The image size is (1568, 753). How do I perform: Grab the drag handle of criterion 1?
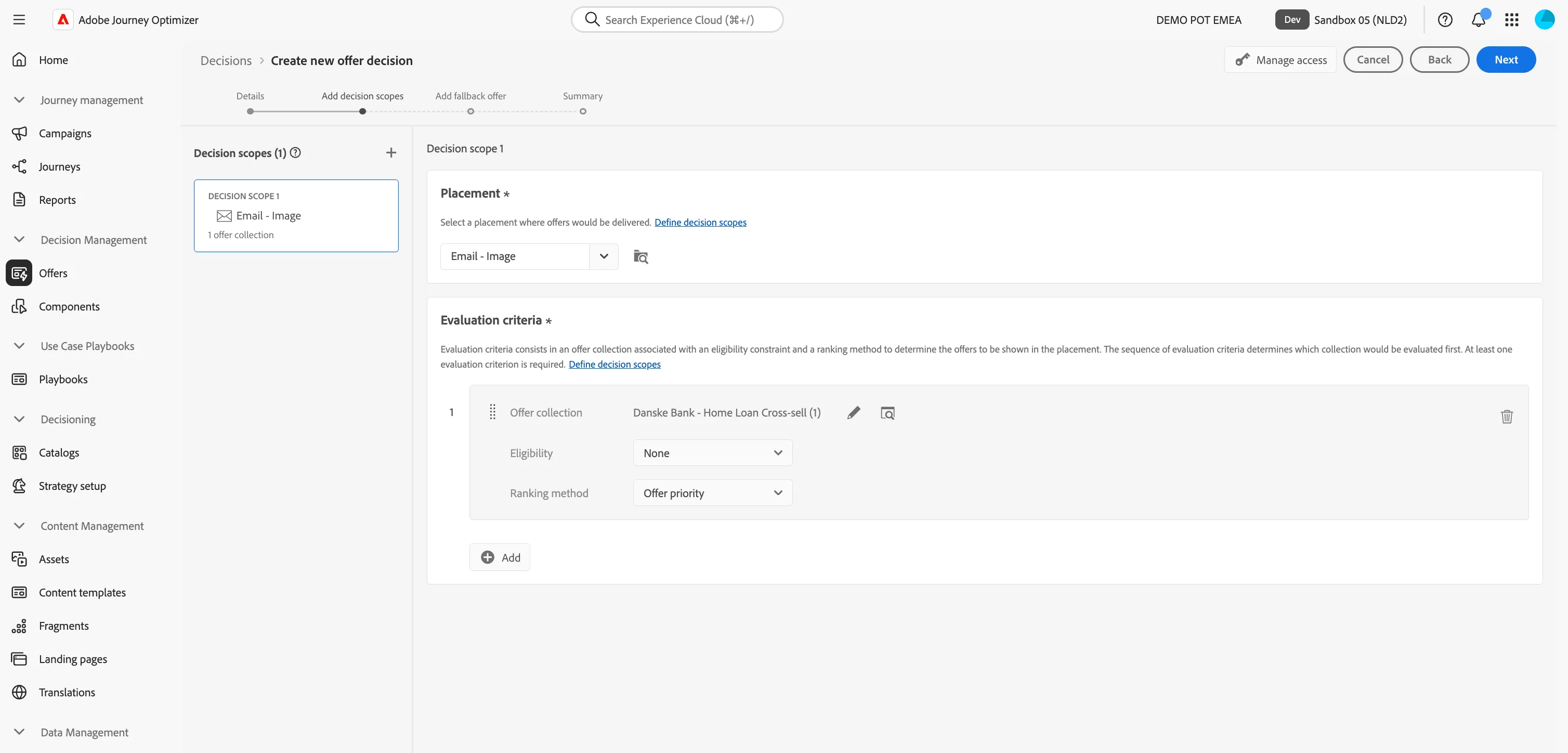coord(492,412)
